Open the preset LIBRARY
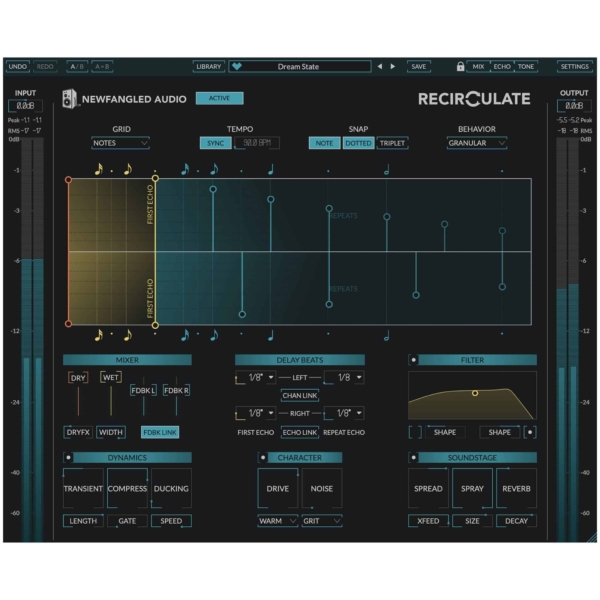The image size is (600, 600). coord(209,66)
